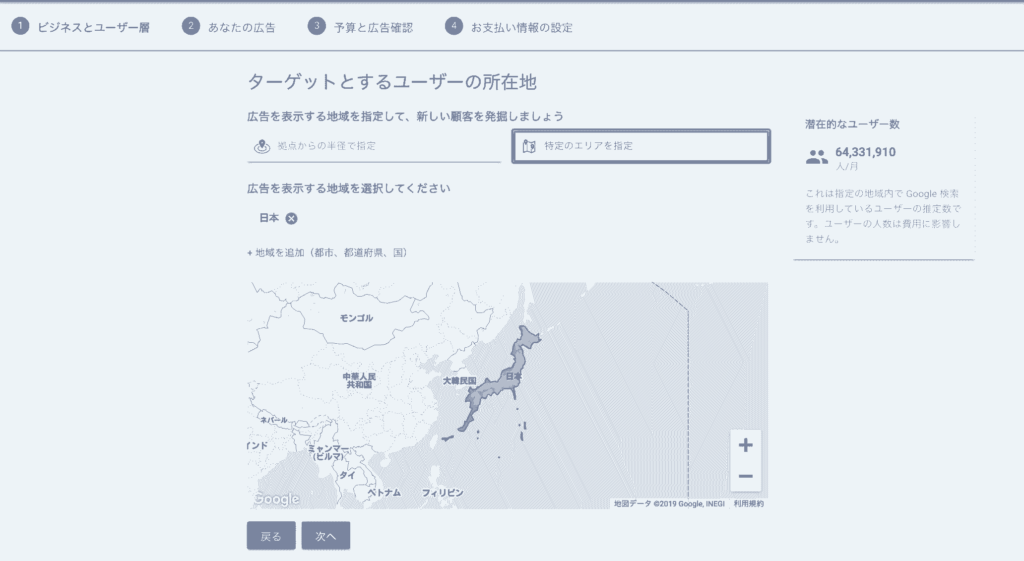This screenshot has width=1024, height=561.
Task: Select 特定のエリアを指定 option
Action: coord(589,146)
